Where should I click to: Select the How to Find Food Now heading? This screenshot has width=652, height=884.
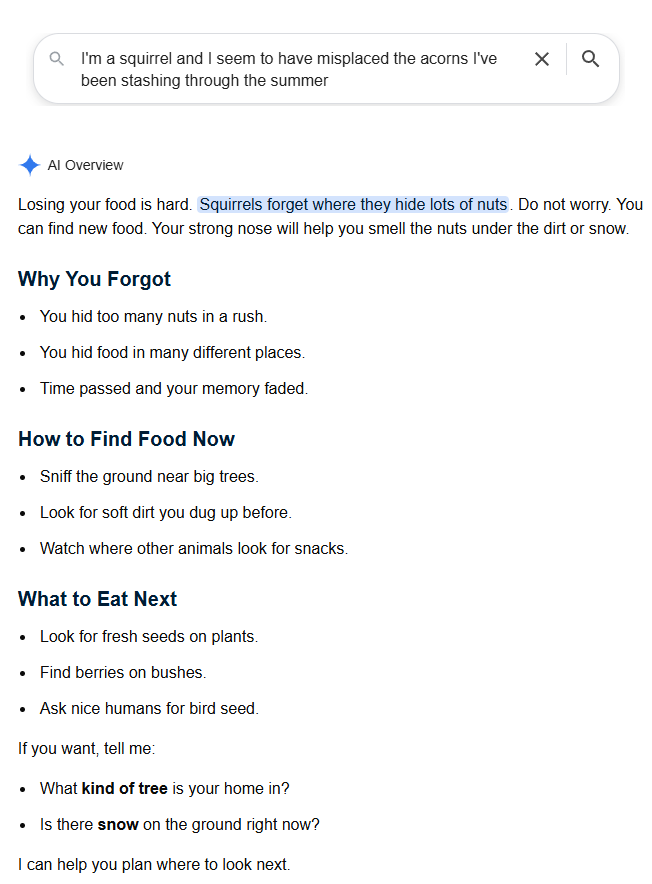click(126, 439)
